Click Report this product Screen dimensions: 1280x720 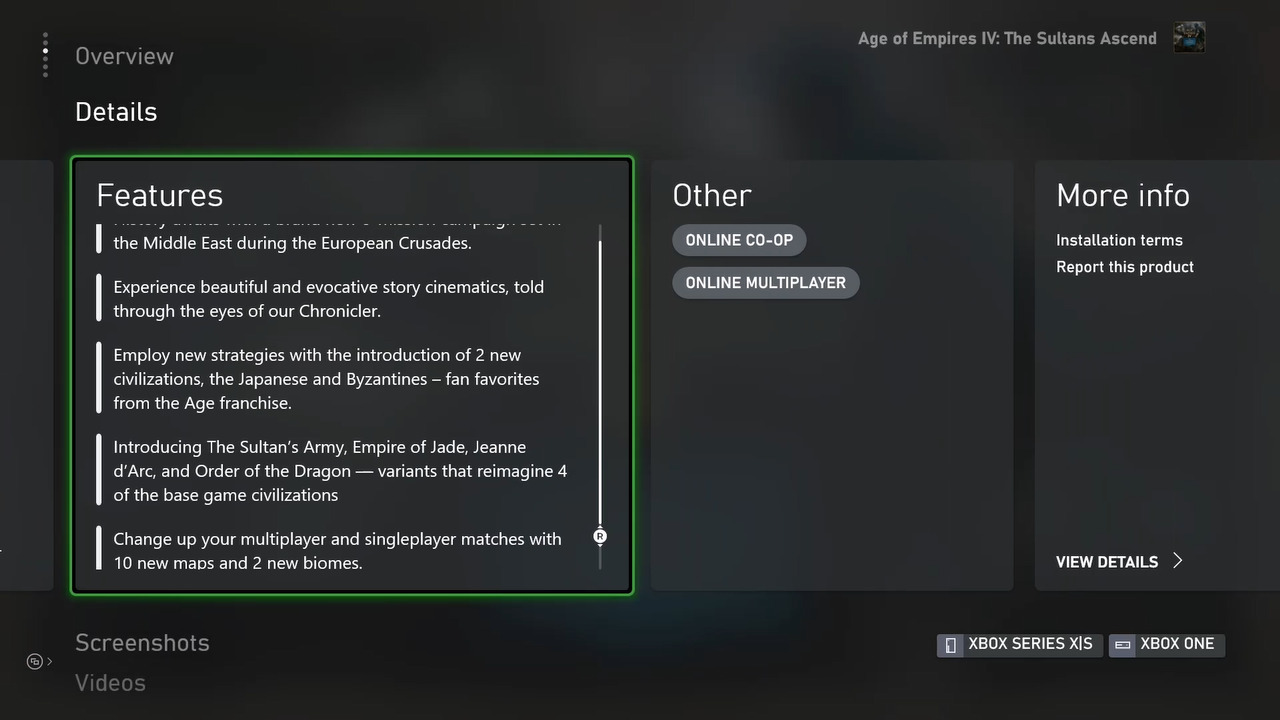(x=1125, y=267)
